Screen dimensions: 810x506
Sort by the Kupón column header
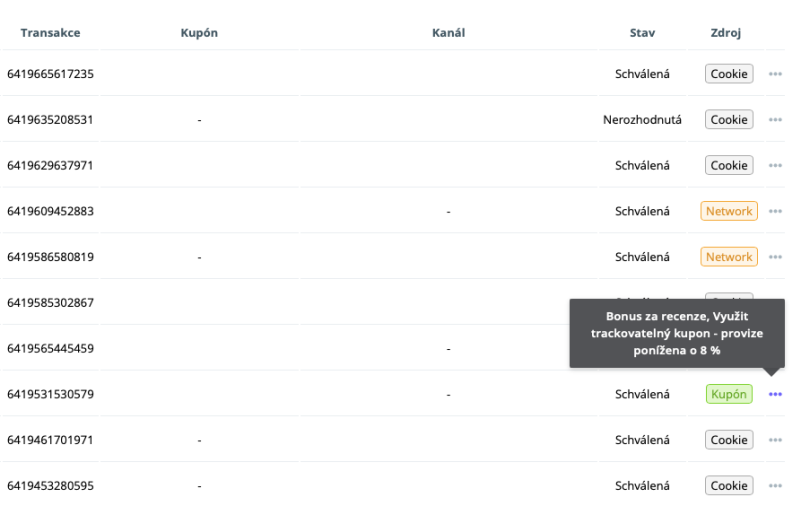tap(199, 33)
